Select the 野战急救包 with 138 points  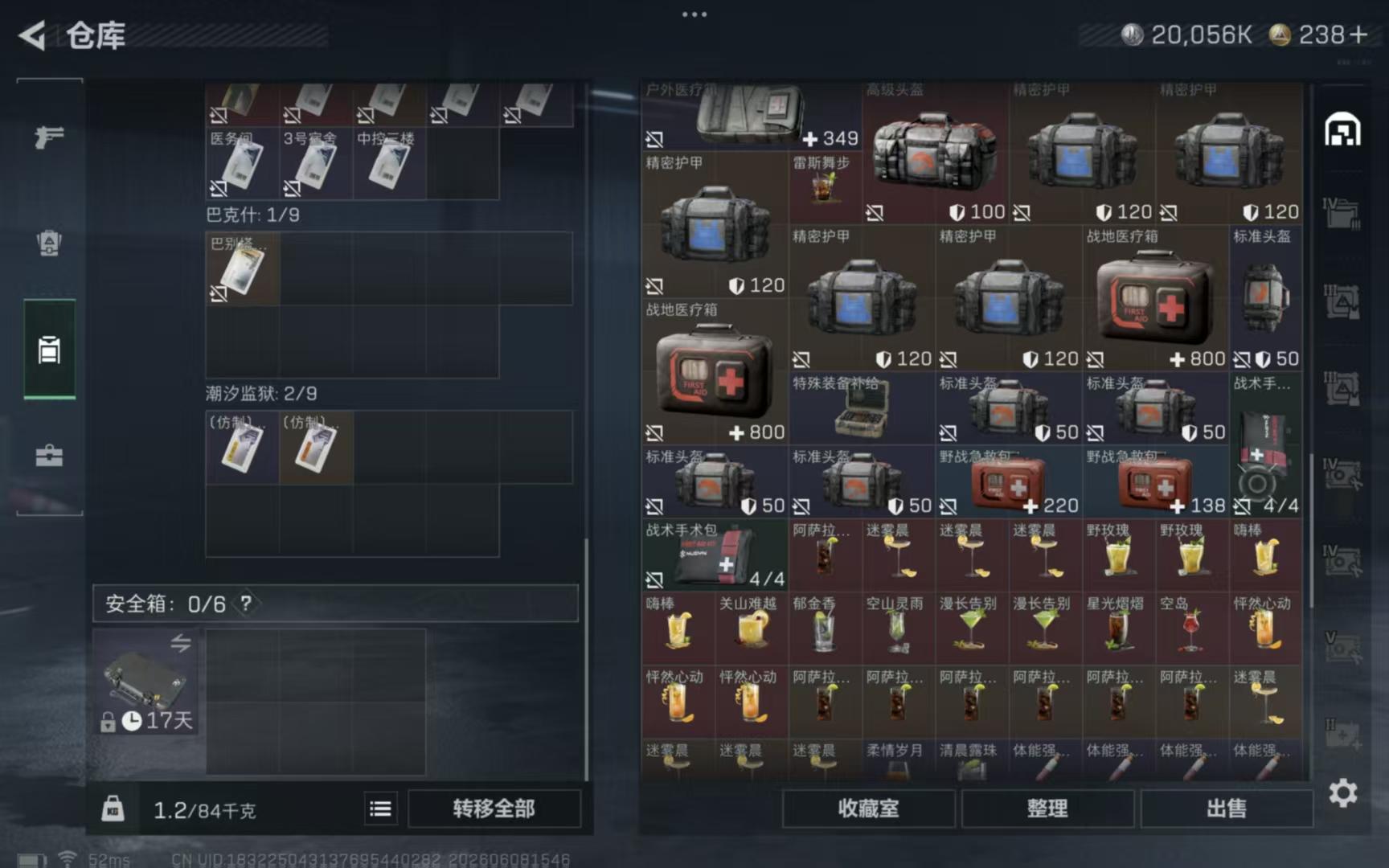point(1156,481)
